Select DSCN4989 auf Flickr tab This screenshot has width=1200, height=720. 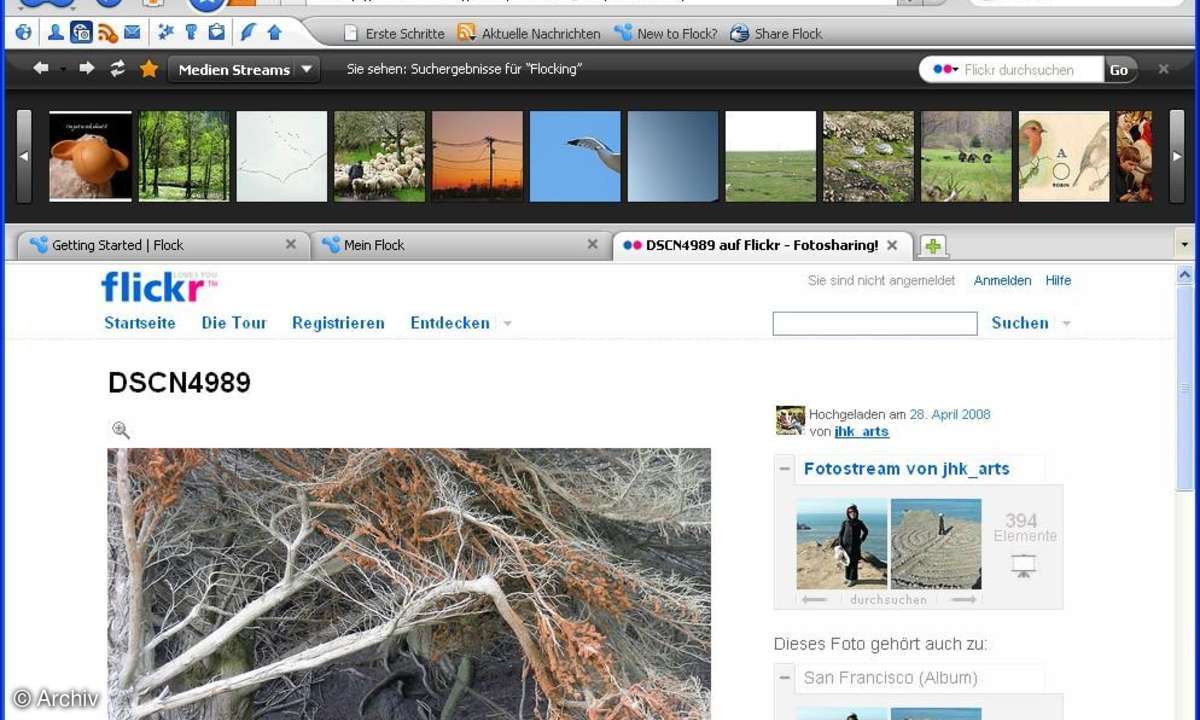pos(761,245)
